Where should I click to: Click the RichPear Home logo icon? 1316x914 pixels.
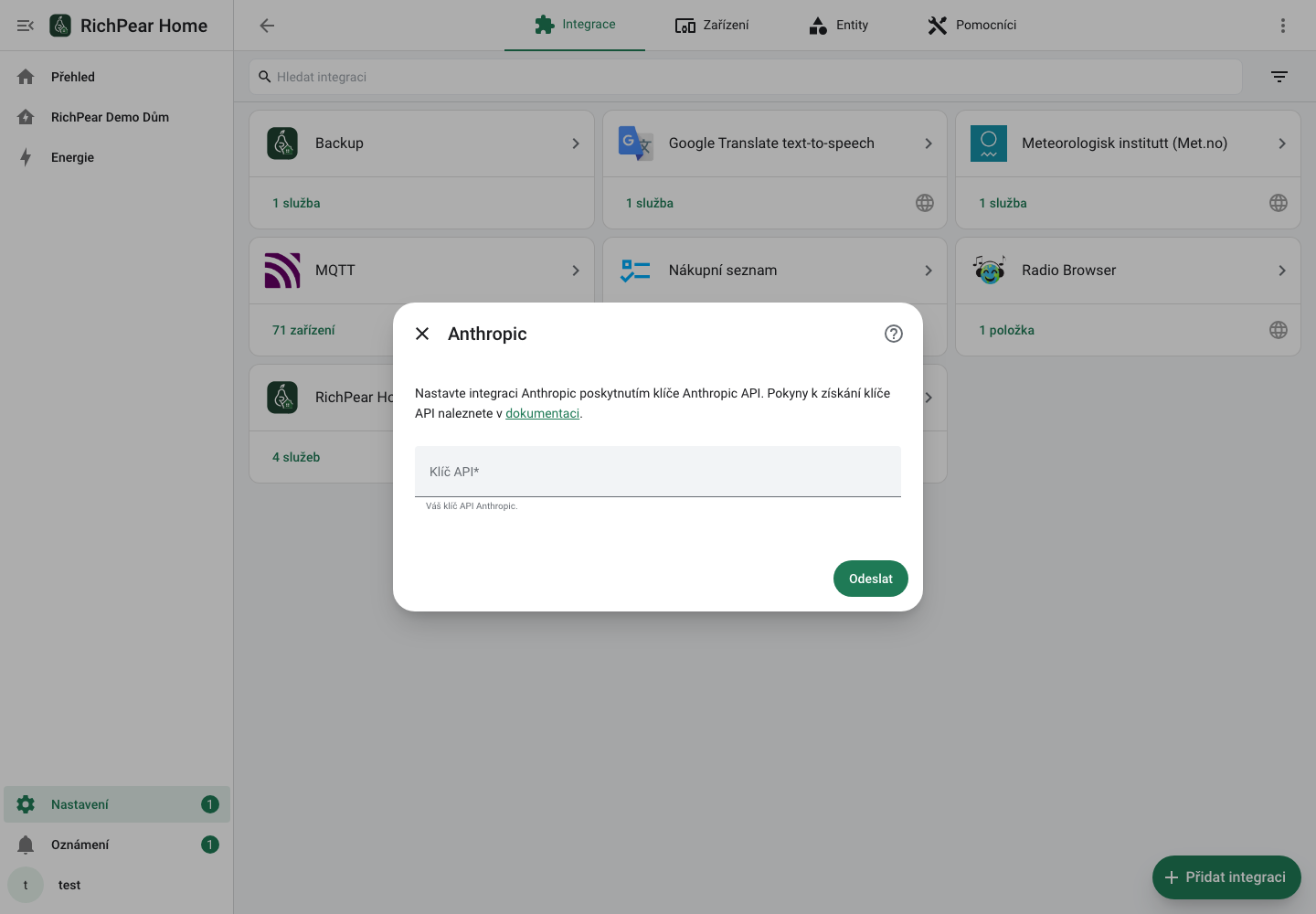pyautogui.click(x=60, y=26)
